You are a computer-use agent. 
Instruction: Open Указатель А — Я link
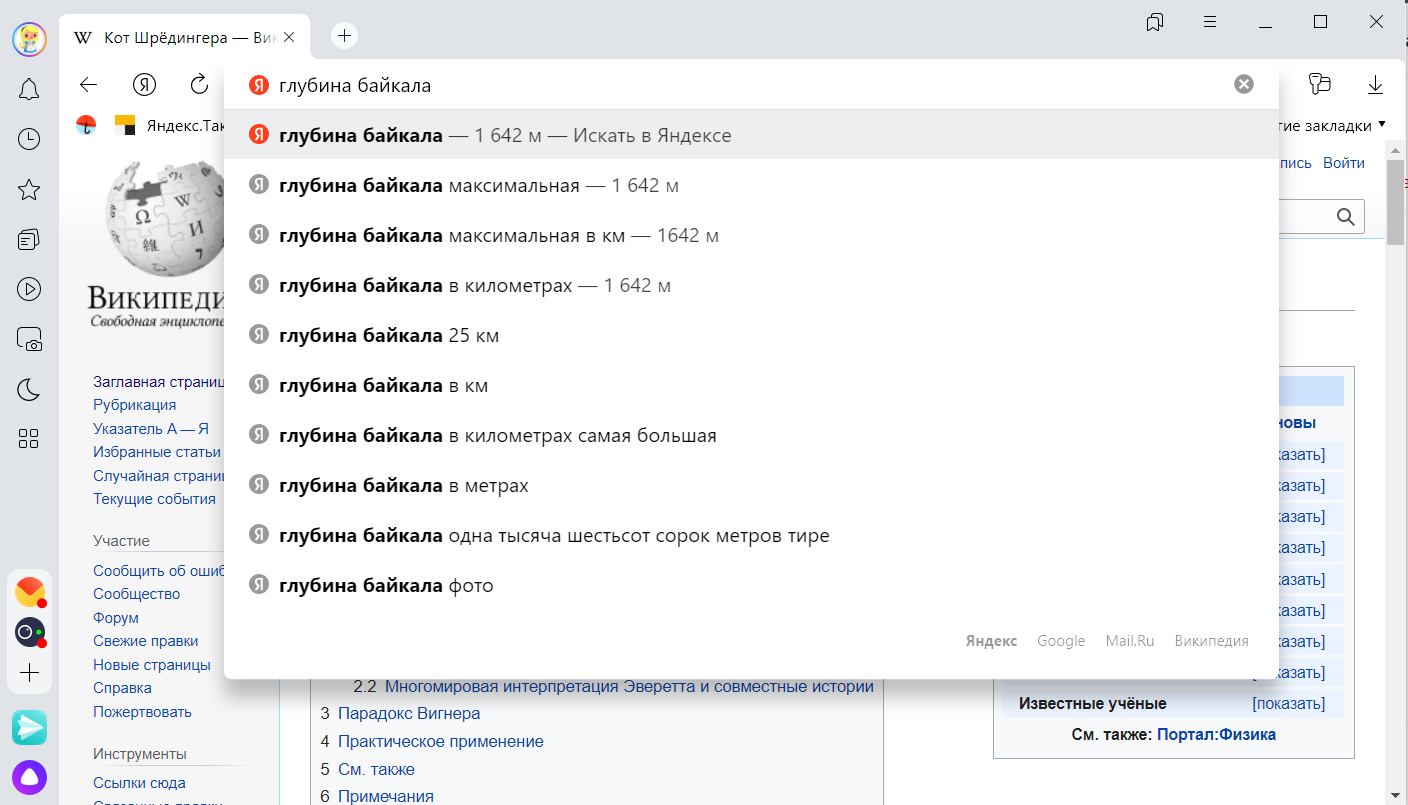[x=151, y=428]
